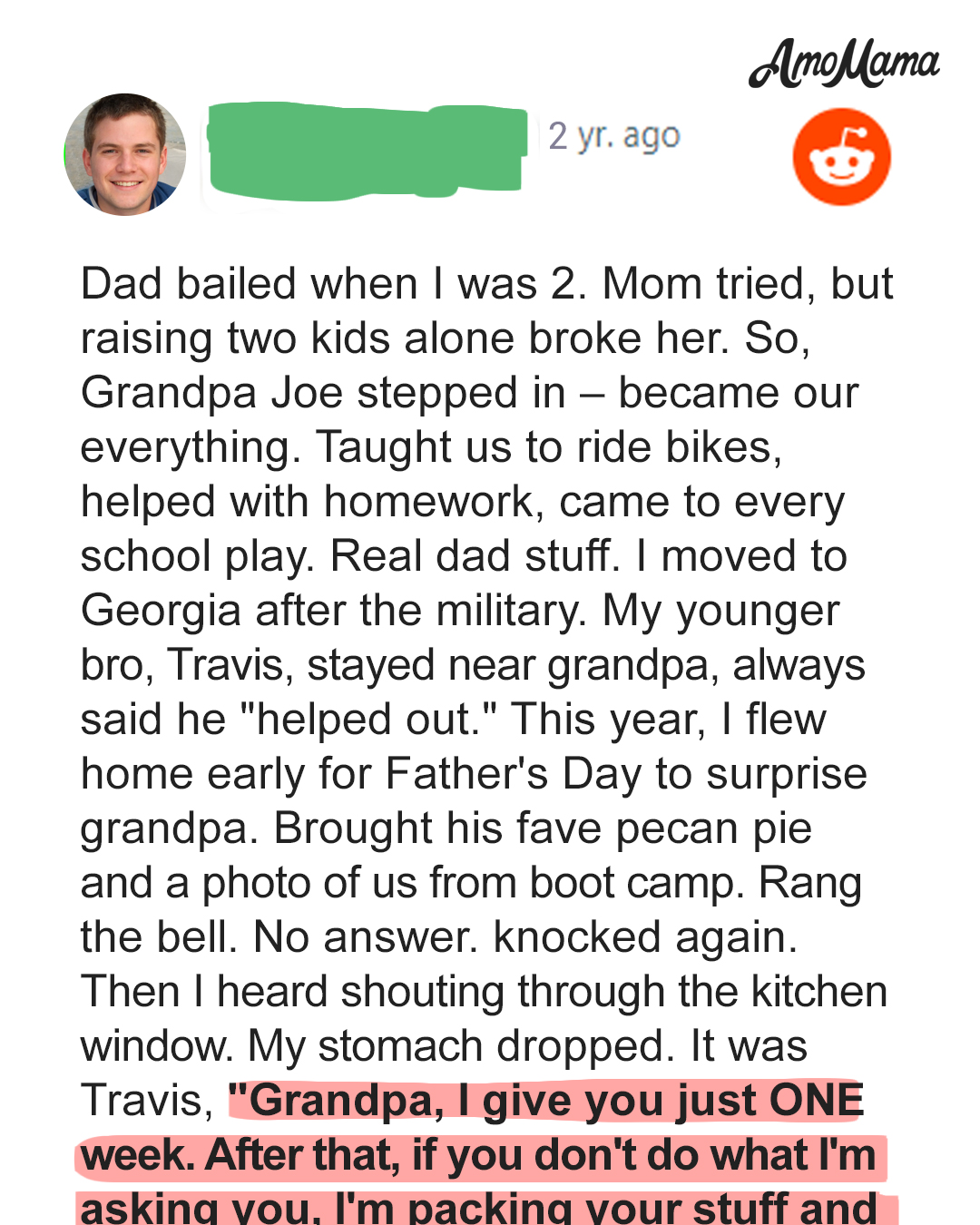980x1225 pixels.
Task: Click the quoted text "helped out."
Action: [x=368, y=720]
